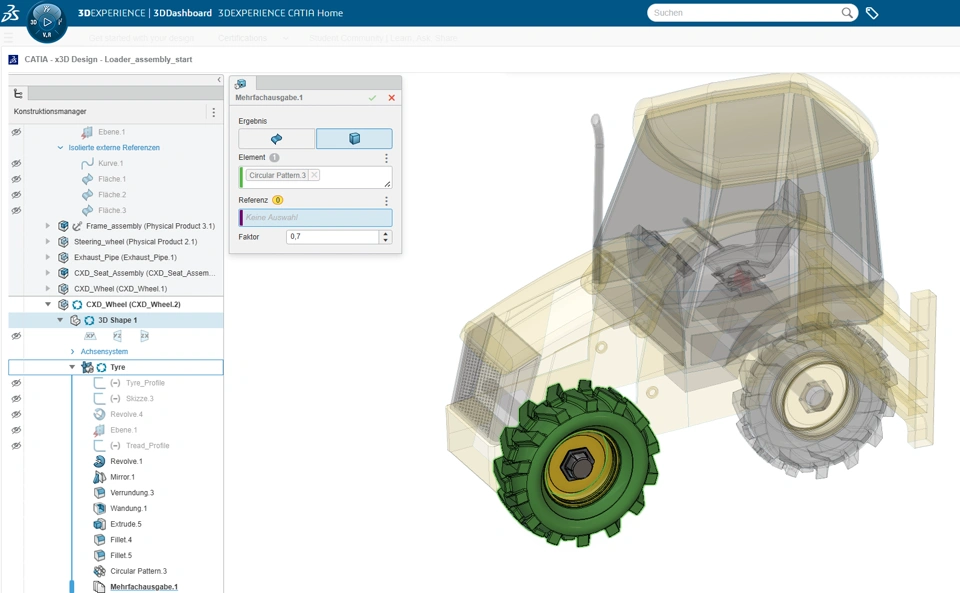Viewport: 960px width, 593px height.
Task: Click the 3D Shape 1 icon
Action: click(75, 320)
